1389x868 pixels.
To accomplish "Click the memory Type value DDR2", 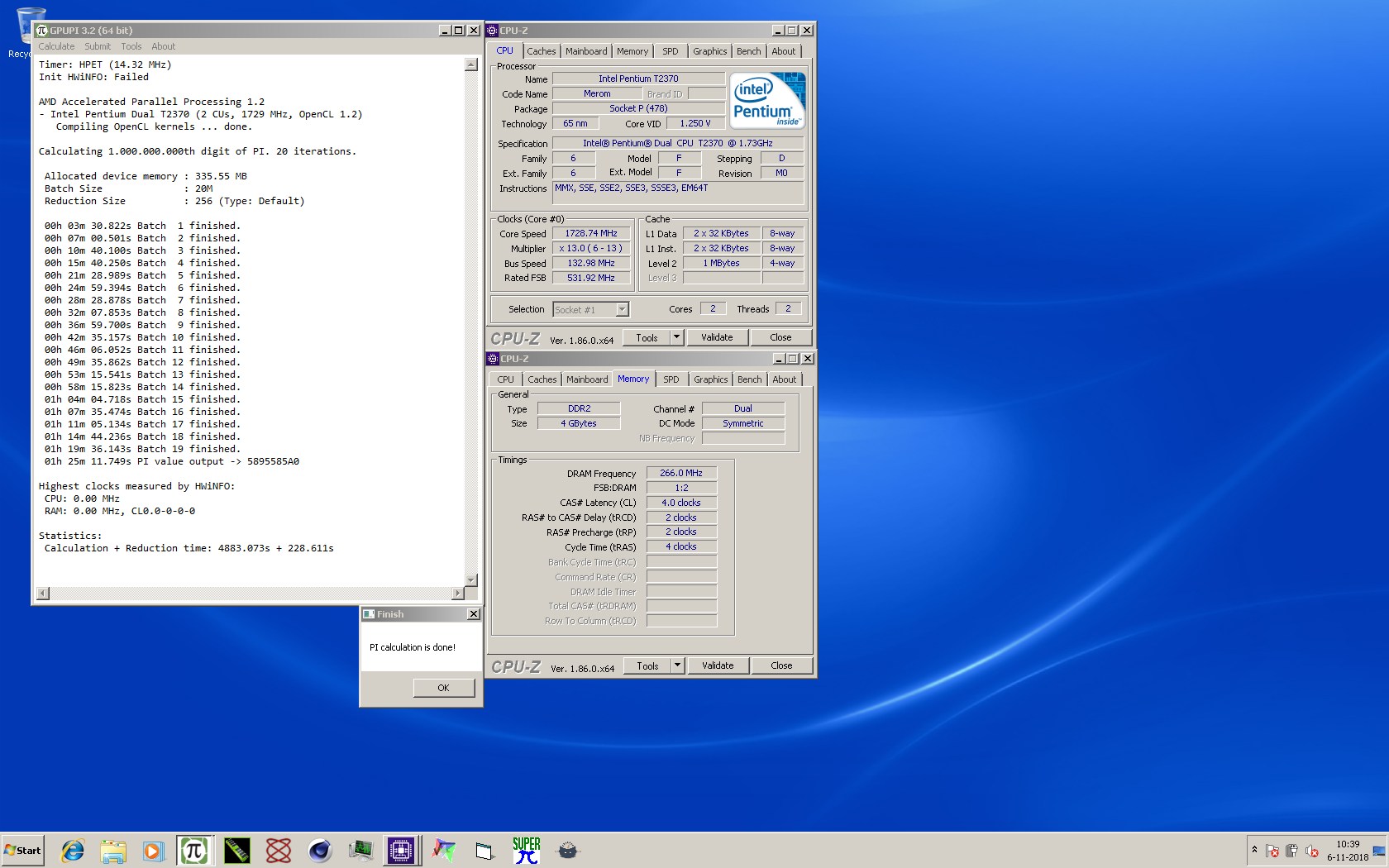I will tap(579, 408).
